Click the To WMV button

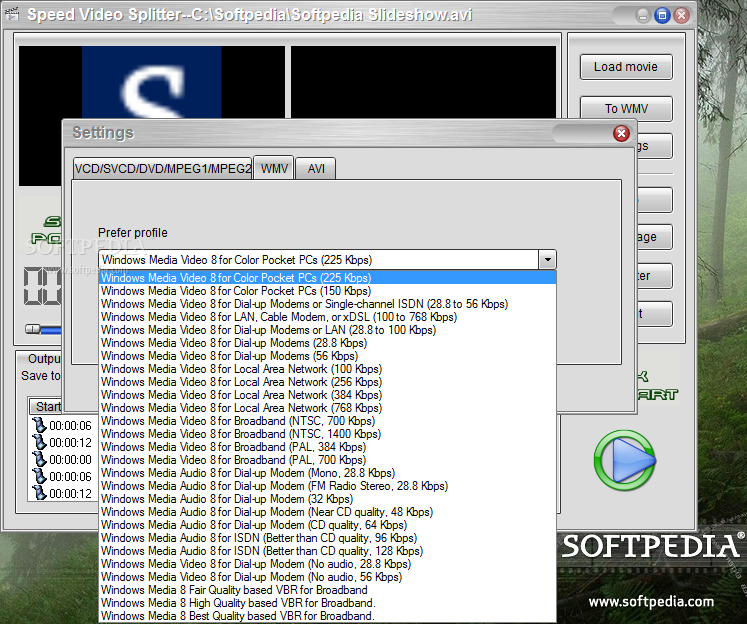point(626,109)
